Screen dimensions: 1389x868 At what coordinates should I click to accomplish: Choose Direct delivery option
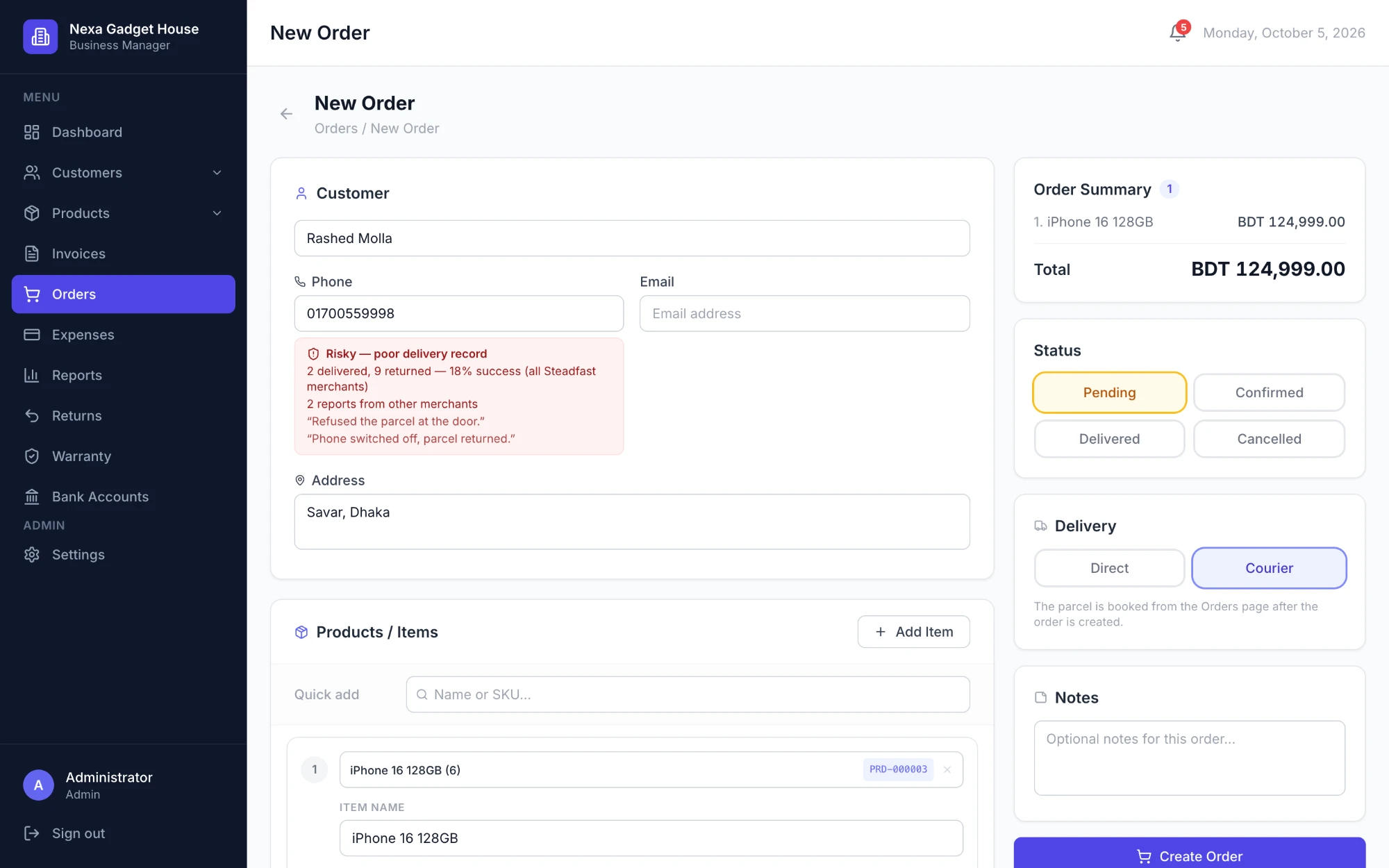point(1109,568)
